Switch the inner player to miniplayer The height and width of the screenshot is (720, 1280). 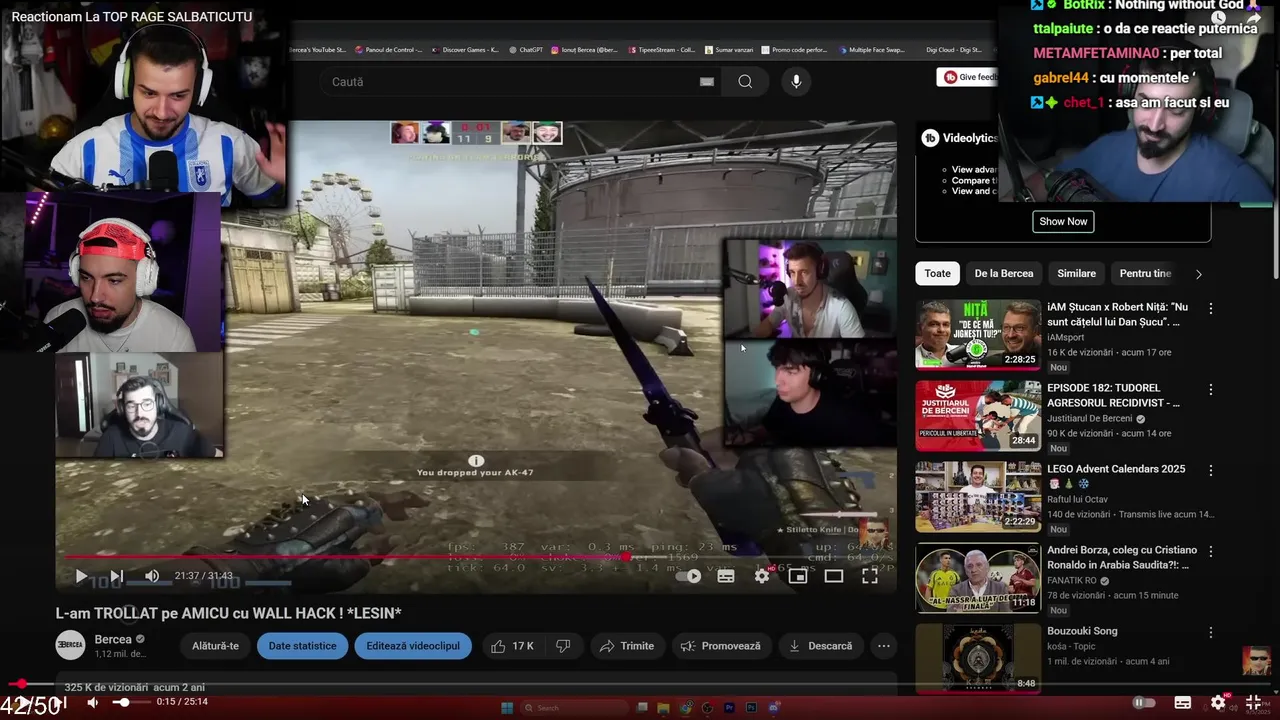pos(798,576)
